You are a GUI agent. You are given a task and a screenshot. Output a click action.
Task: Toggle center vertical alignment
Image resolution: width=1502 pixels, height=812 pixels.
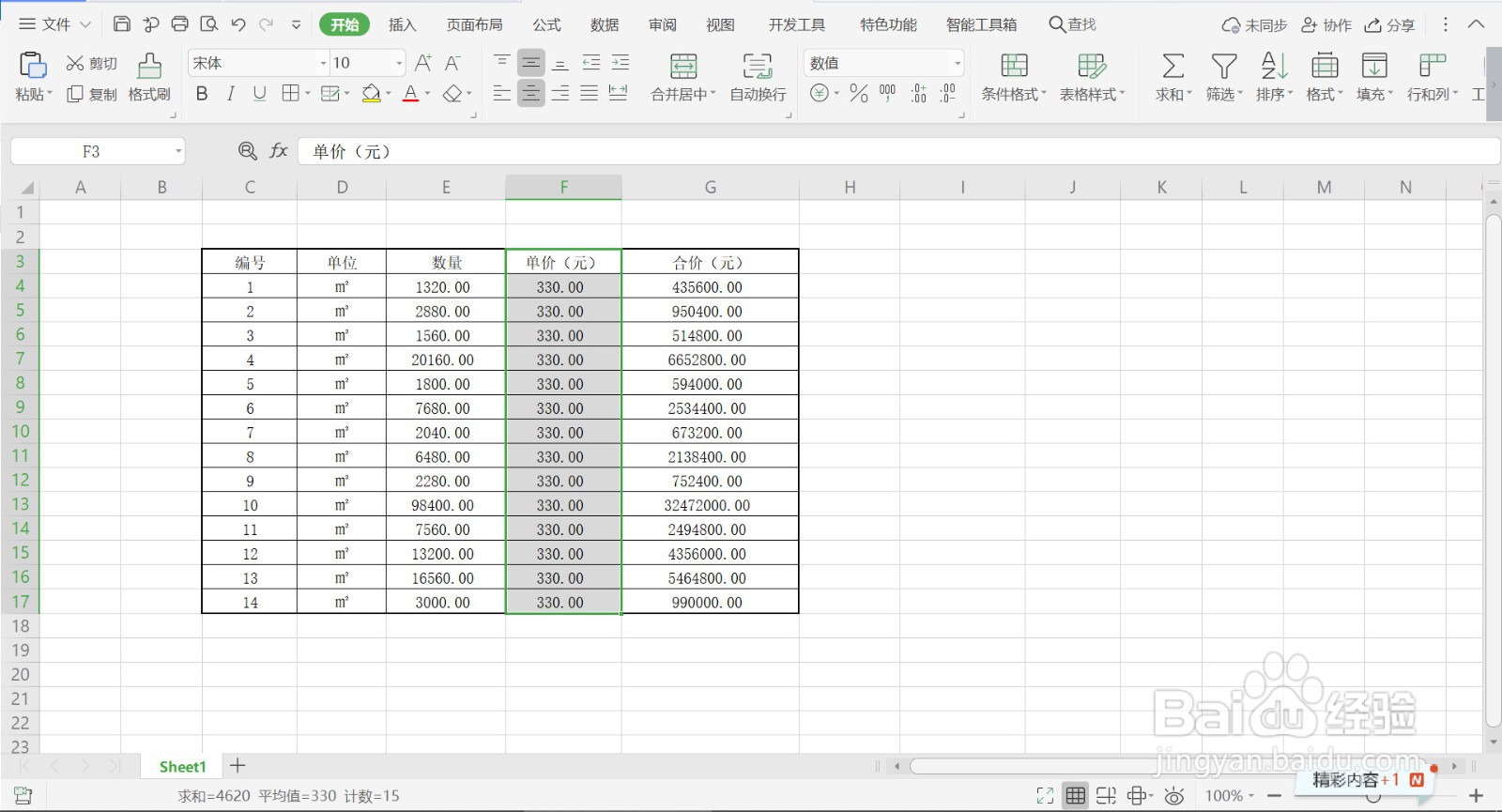(x=531, y=63)
